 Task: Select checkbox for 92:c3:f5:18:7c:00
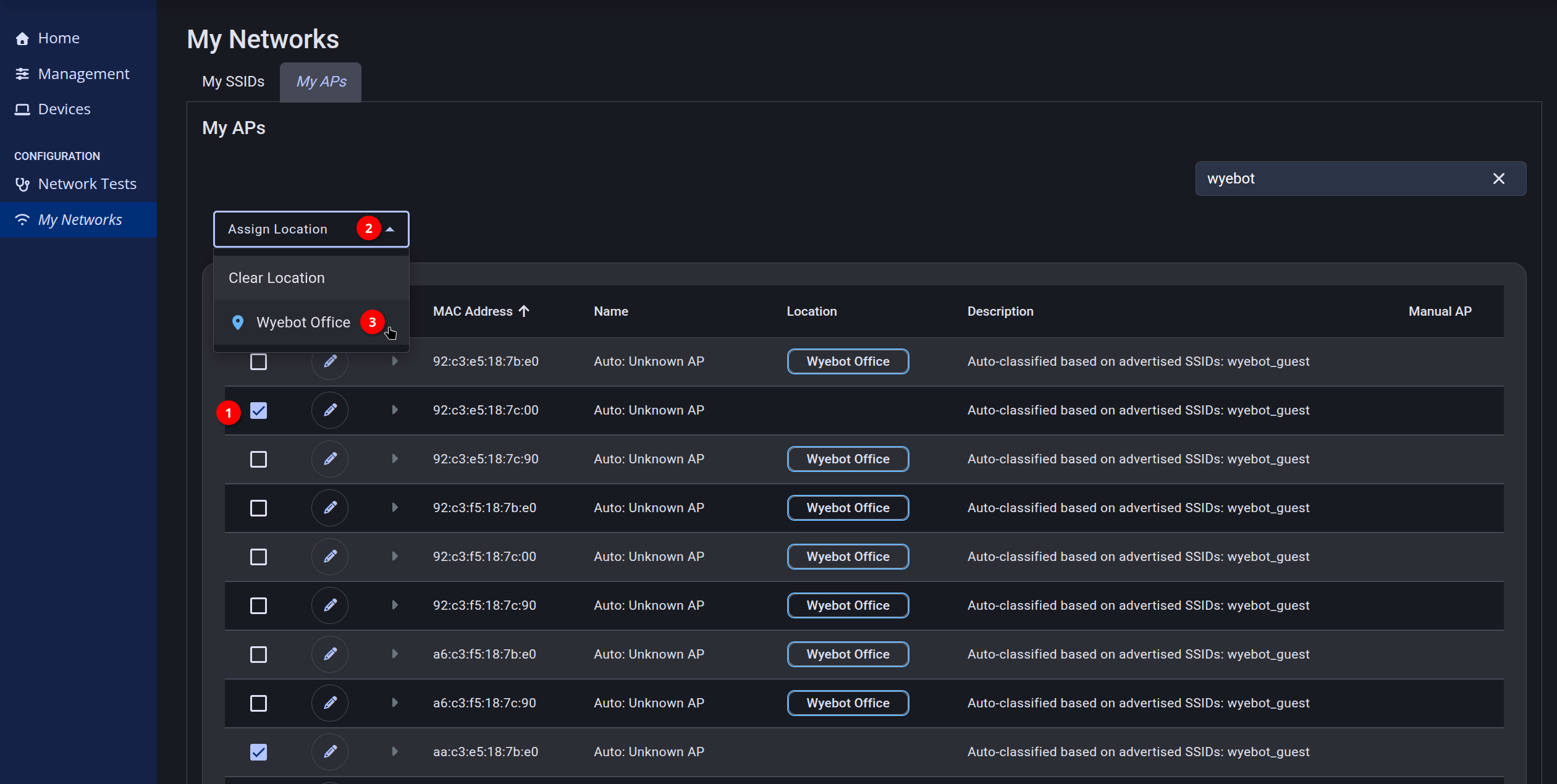coord(258,557)
